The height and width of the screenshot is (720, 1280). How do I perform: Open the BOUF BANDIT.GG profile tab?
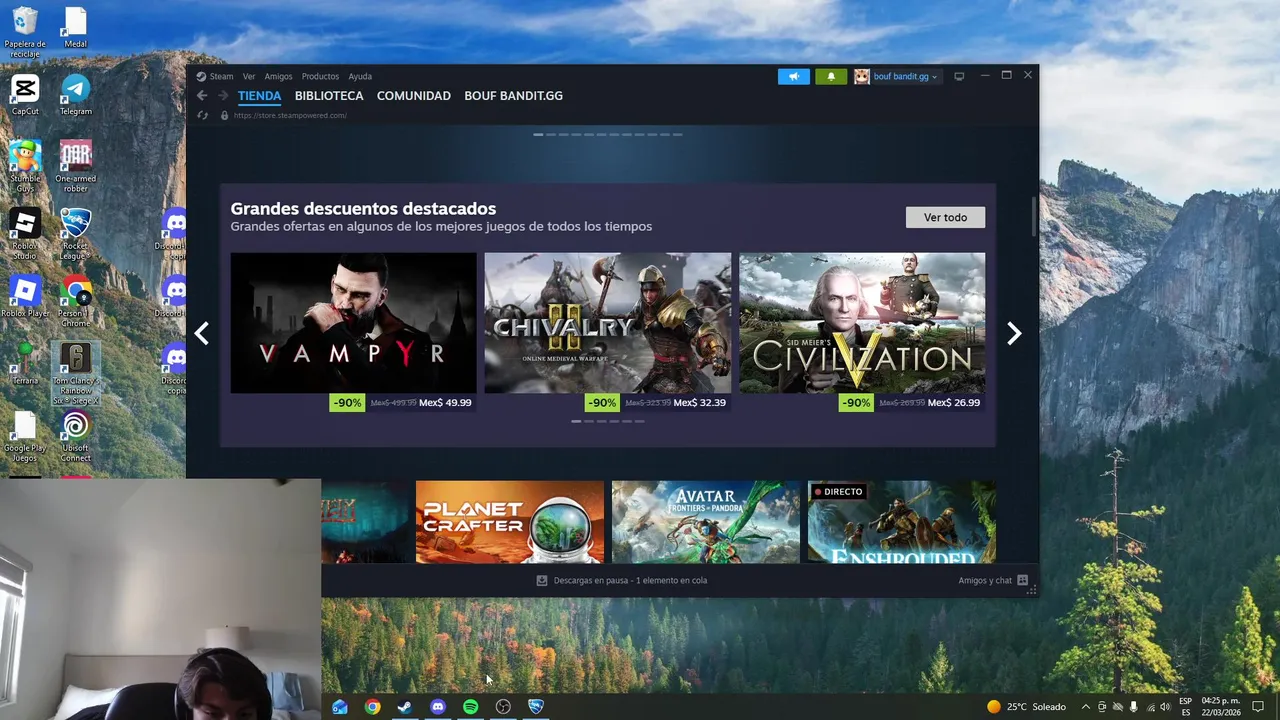[513, 96]
